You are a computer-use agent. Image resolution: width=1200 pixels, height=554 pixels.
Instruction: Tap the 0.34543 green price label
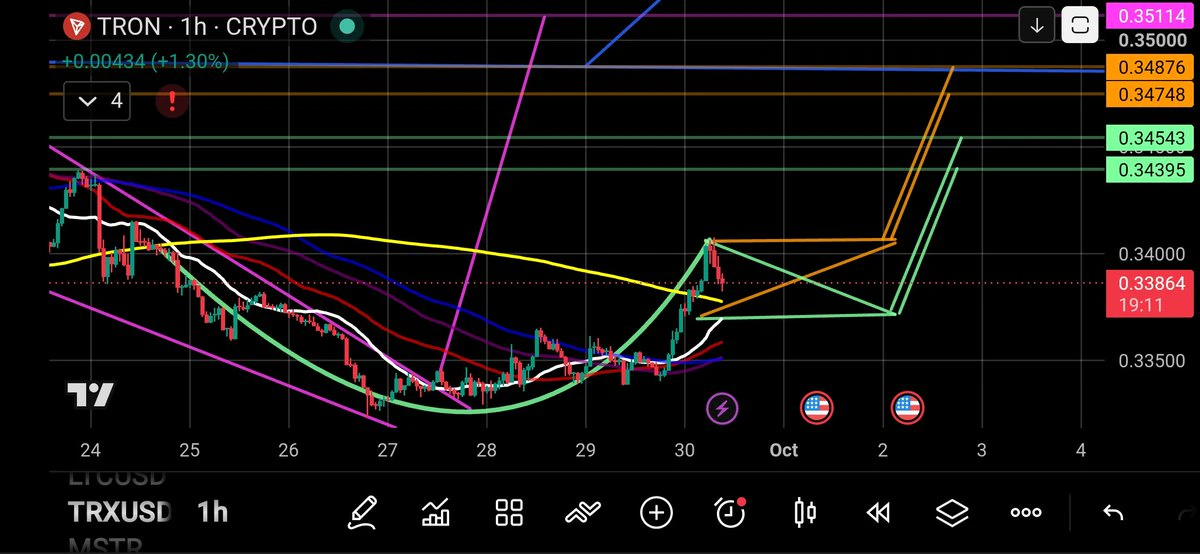[1151, 138]
